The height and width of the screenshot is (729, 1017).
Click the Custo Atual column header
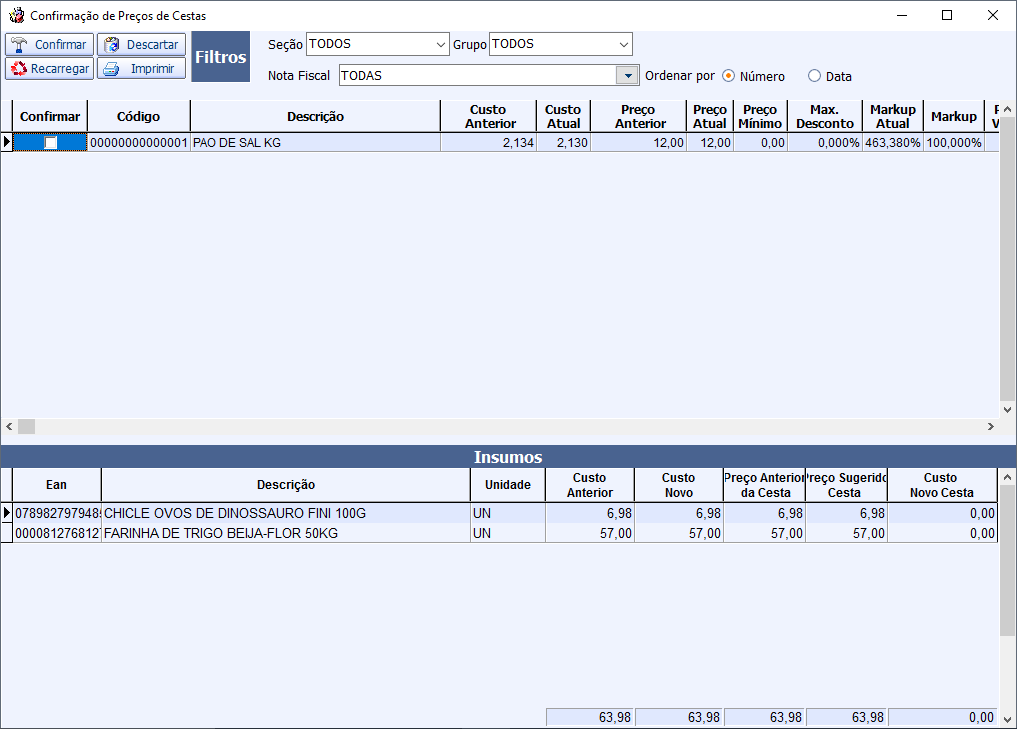(563, 117)
